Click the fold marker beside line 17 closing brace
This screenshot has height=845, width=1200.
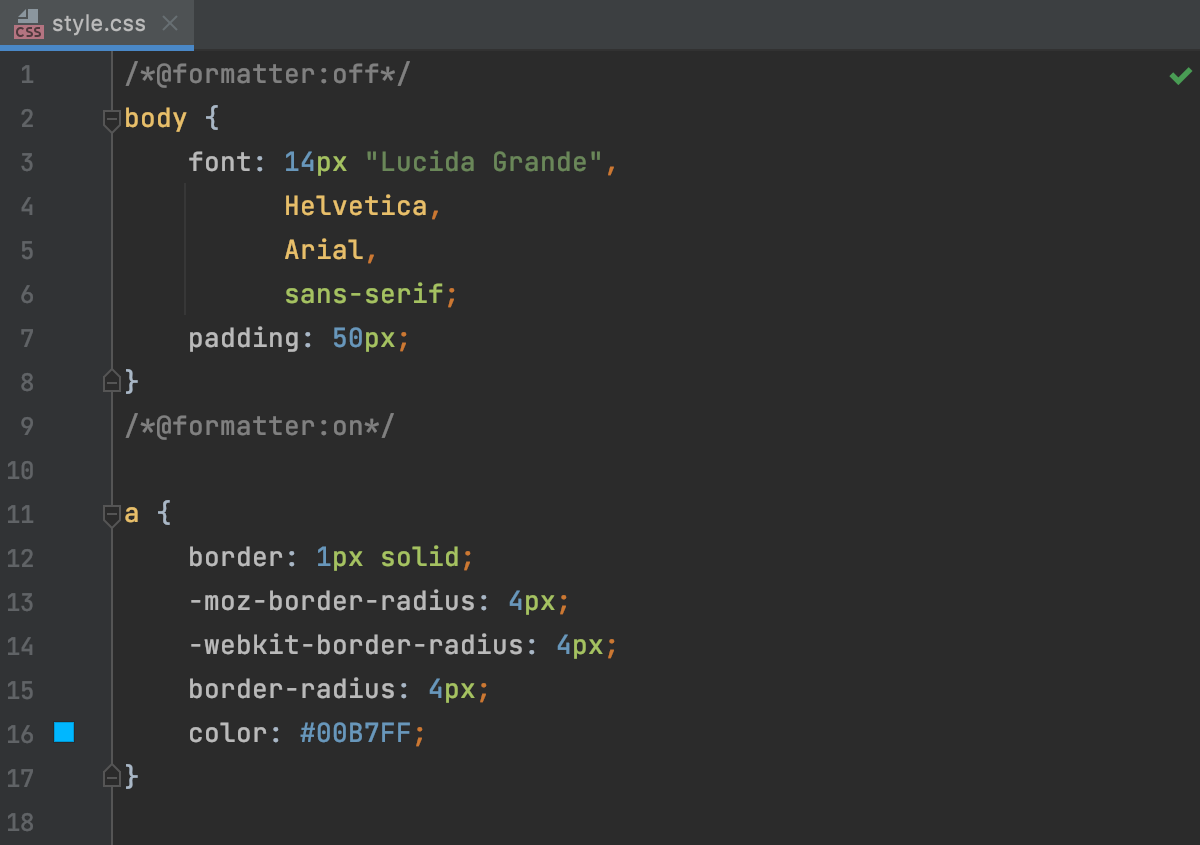pos(112,776)
